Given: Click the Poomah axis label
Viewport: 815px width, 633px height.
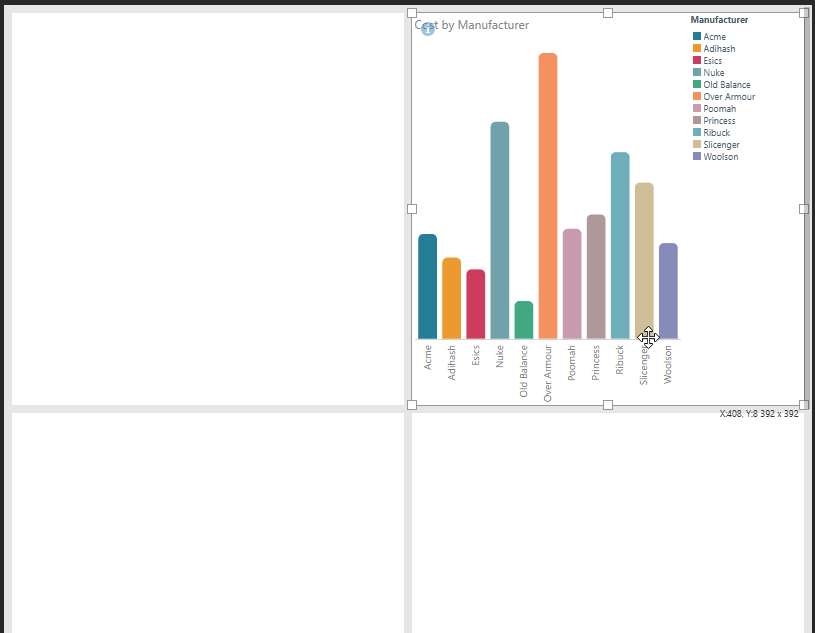Looking at the screenshot, I should [x=572, y=363].
